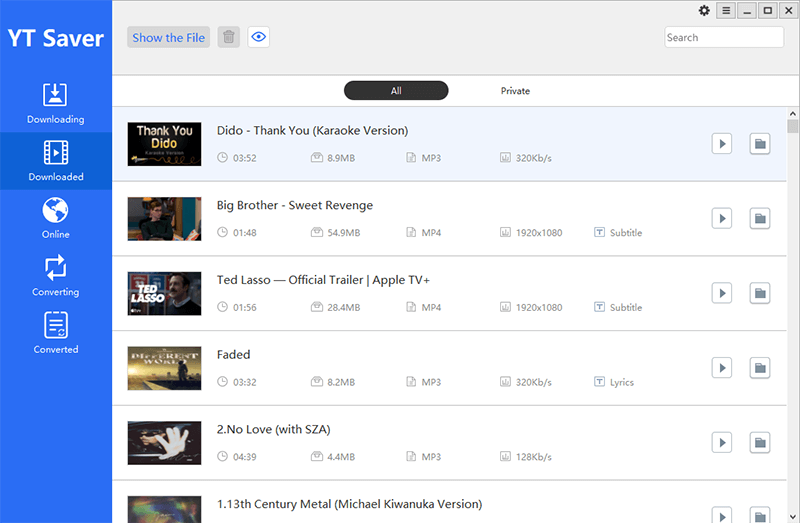Open the Online browser section
Image resolution: width=800 pixels, height=523 pixels.
tap(56, 218)
